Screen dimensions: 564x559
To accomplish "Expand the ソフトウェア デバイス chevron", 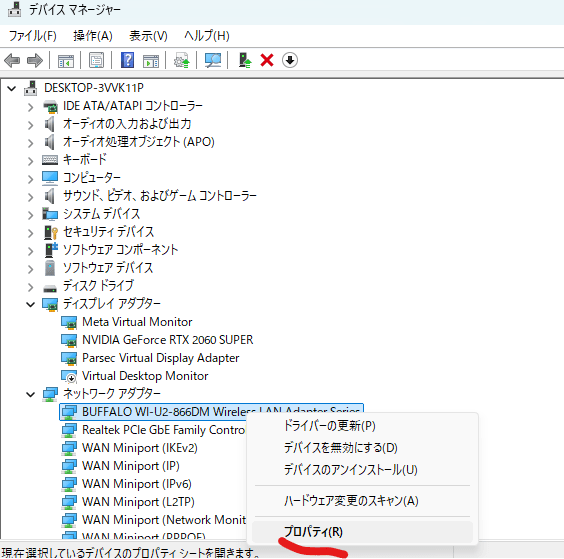I will pos(31,269).
